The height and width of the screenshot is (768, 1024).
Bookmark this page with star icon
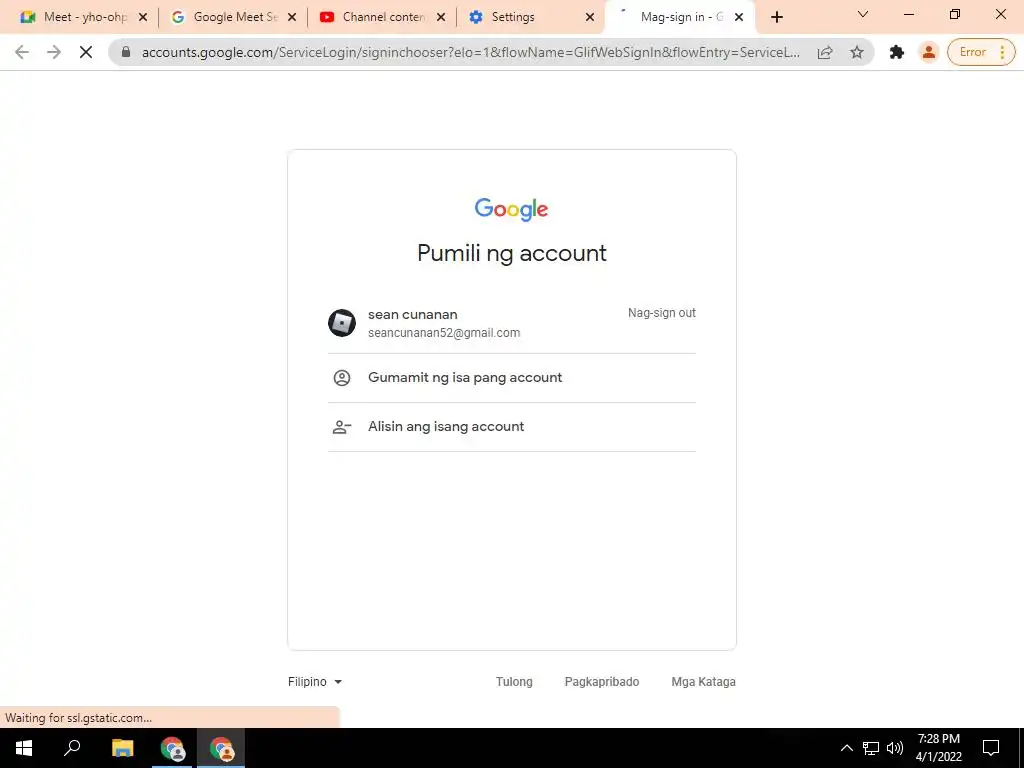tap(857, 52)
